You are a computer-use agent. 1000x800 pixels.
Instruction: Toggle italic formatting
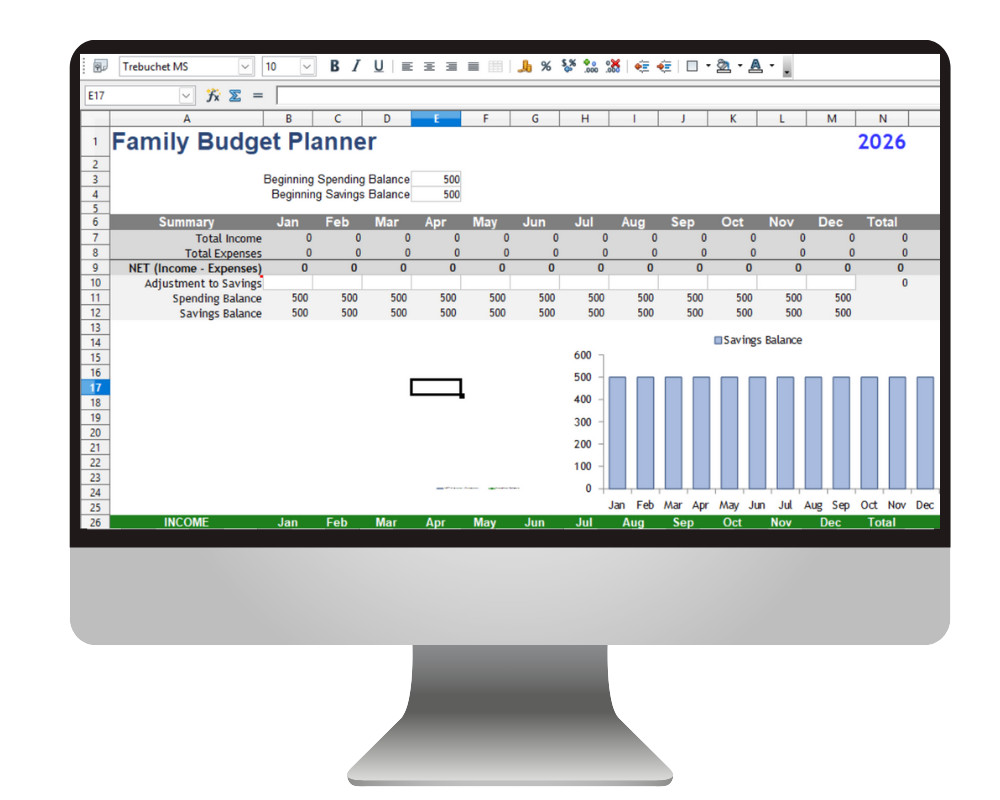click(356, 66)
